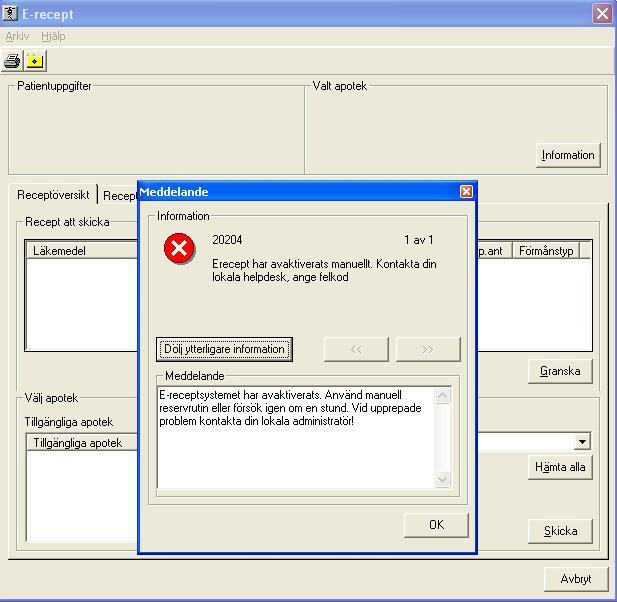Click the printer icon in the toolbar
The image size is (617, 602).
(x=12, y=61)
